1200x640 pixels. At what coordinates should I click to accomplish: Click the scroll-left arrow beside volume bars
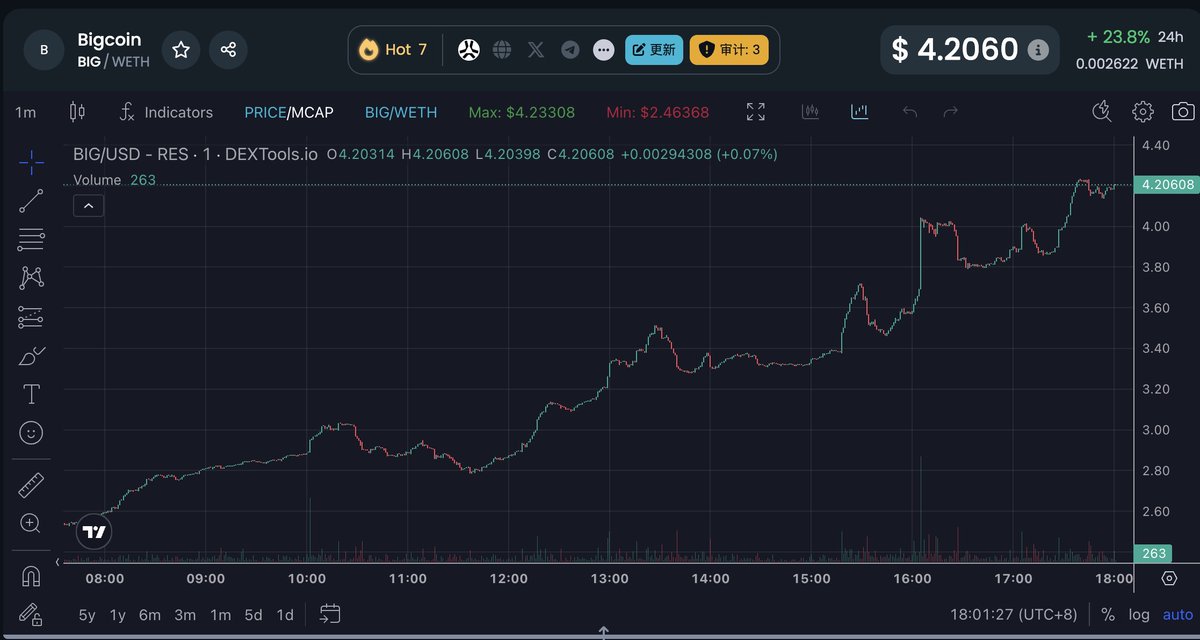pos(58,561)
